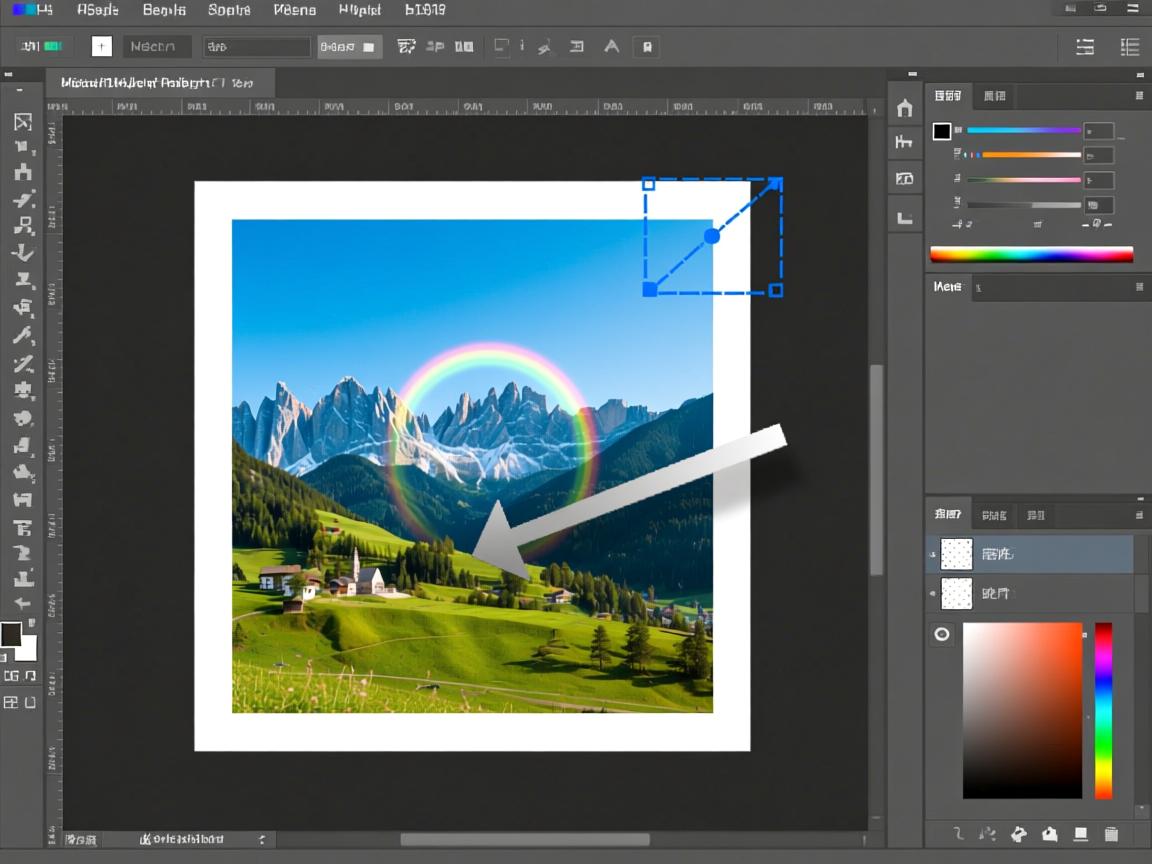Click the paint bucket icon below the layers panel
The height and width of the screenshot is (864, 1152).
tap(1019, 834)
